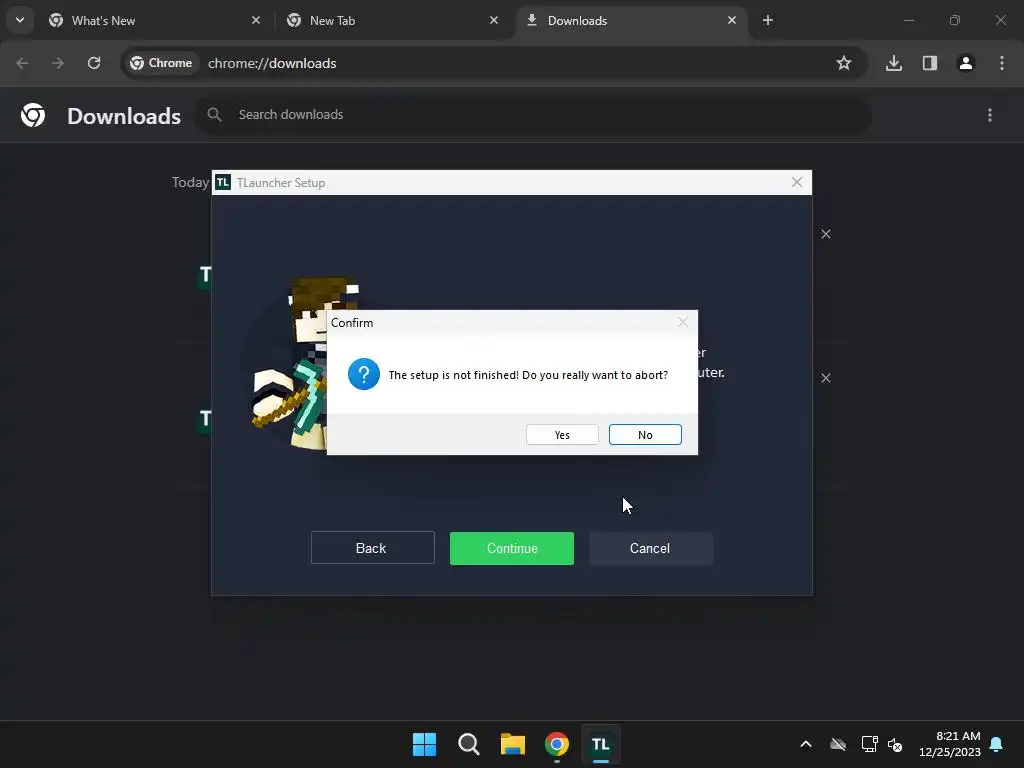The image size is (1024, 768).
Task: Click No in the Confirm dialog
Action: 645,435
